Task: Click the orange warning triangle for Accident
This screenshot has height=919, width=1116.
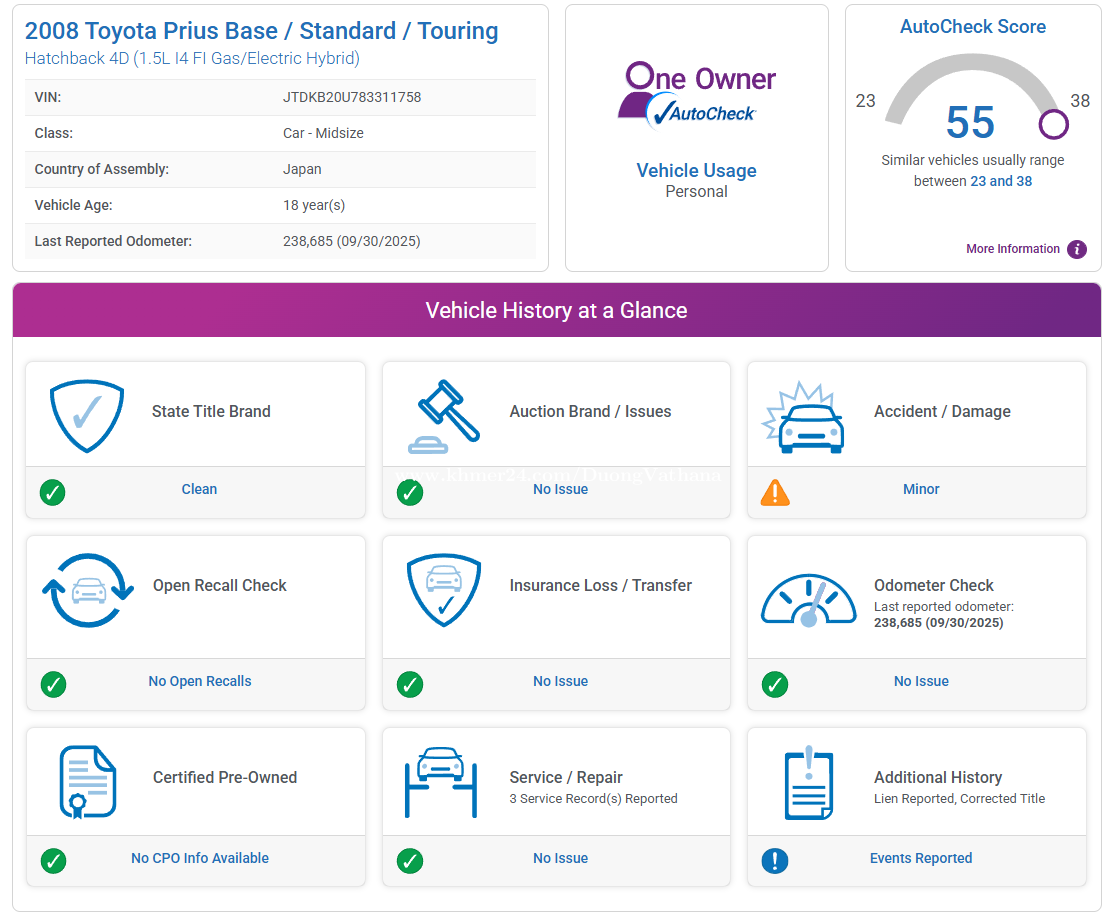Action: point(775,492)
